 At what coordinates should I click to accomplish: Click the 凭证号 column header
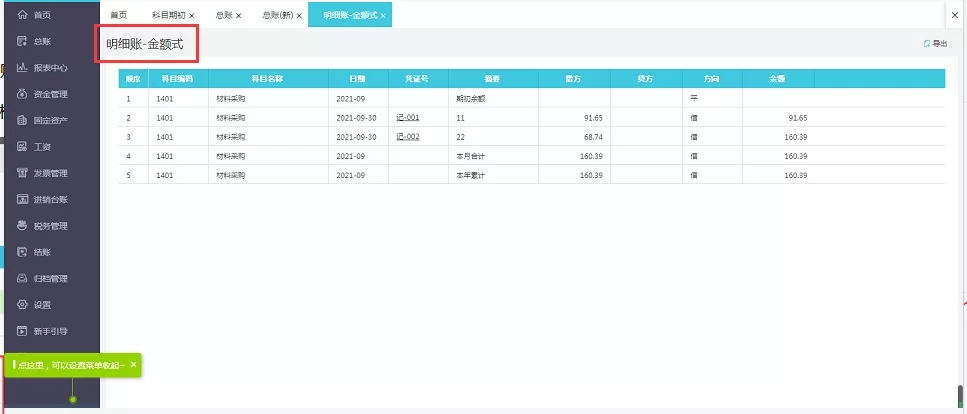tap(418, 79)
